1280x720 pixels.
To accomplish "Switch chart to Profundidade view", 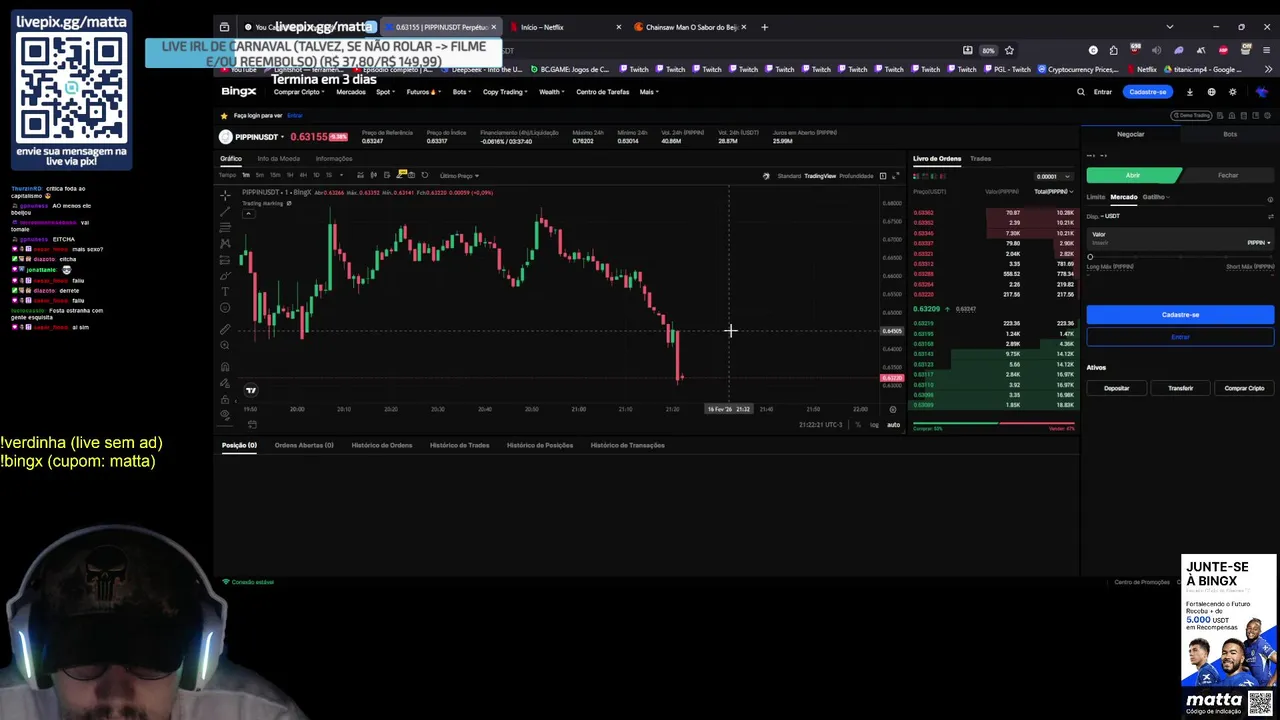I will pos(856,176).
